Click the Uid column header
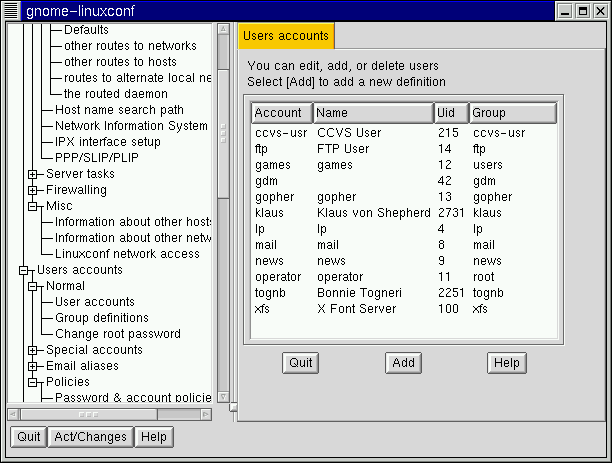This screenshot has height=463, width=612. (x=450, y=113)
